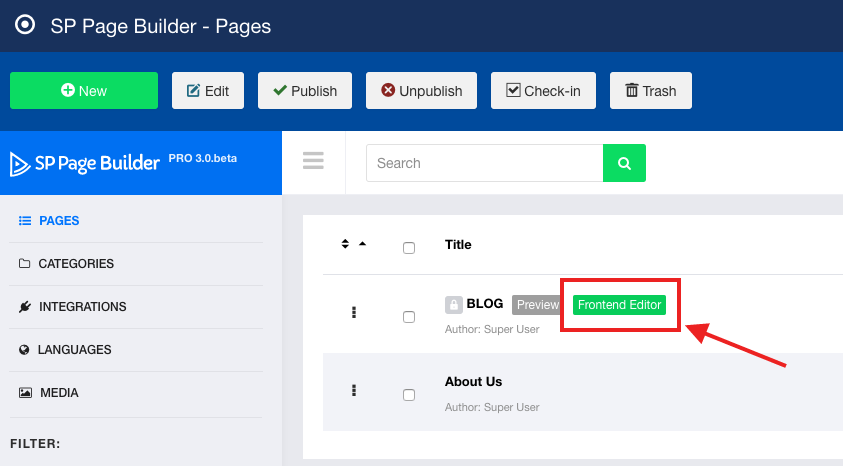Viewport: 843px width, 466px height.
Task: Click the ascending sort caret in header
Action: point(362,243)
